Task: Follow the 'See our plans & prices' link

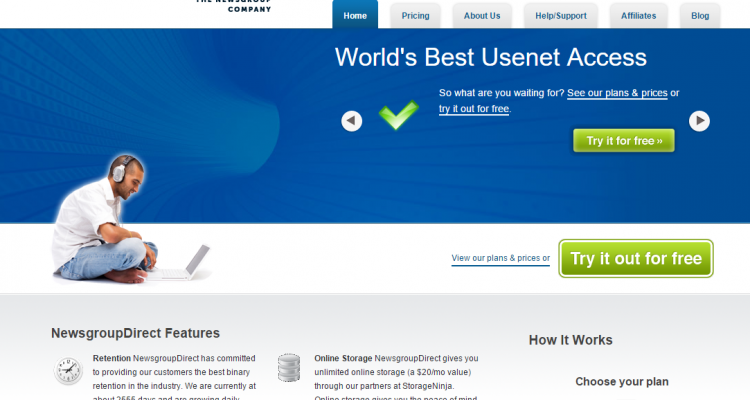Action: [x=617, y=93]
